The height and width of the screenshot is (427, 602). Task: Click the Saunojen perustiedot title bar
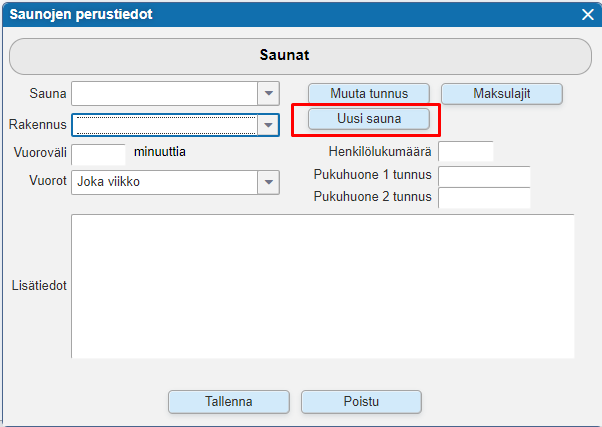point(290,15)
